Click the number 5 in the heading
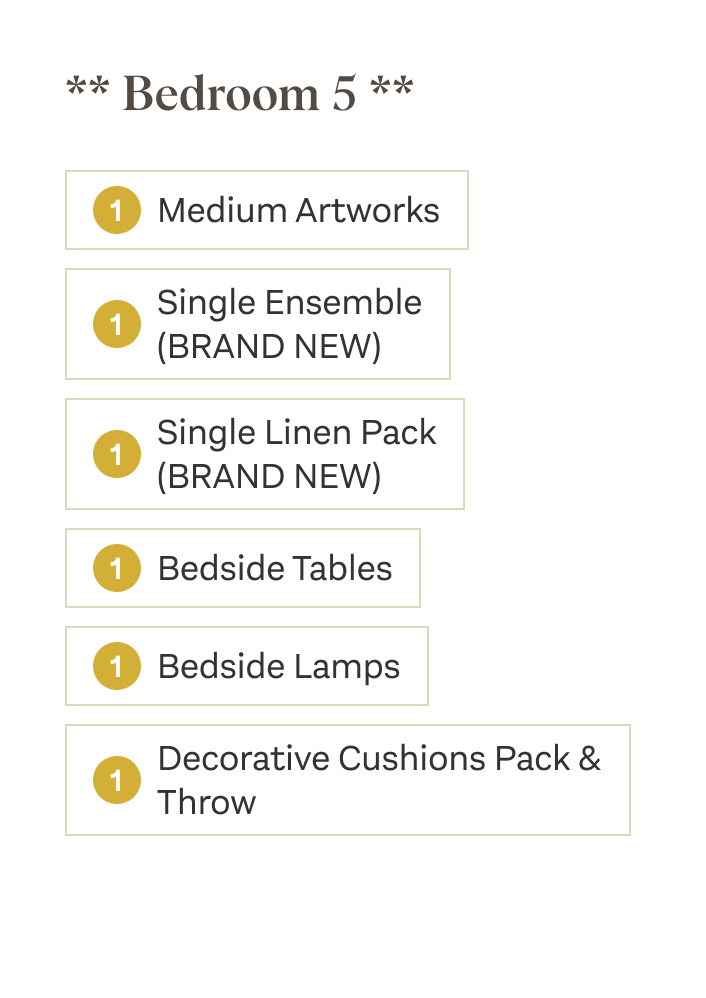Screen dimensions: 706x998 343,94
